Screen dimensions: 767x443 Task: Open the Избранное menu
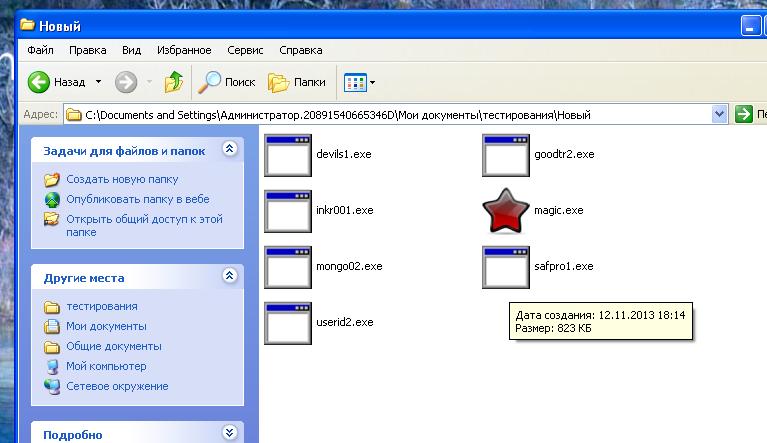(181, 49)
